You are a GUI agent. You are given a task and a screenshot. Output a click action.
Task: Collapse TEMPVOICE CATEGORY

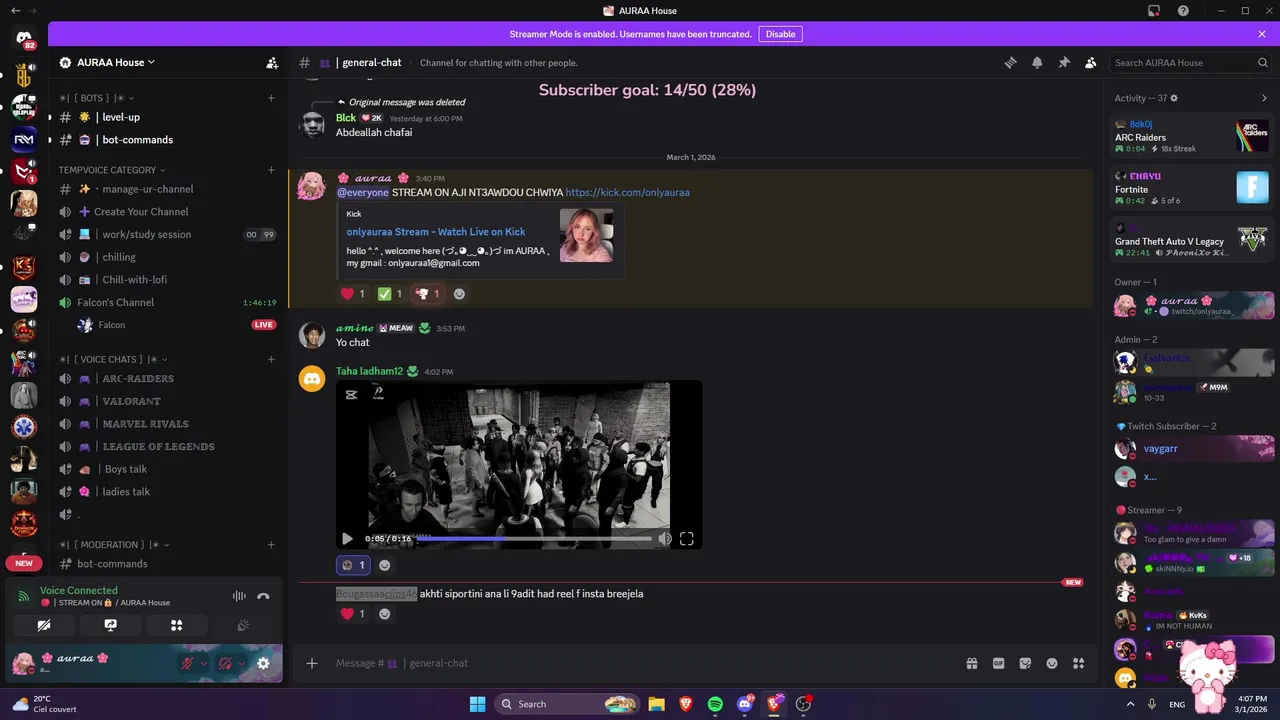pos(112,170)
